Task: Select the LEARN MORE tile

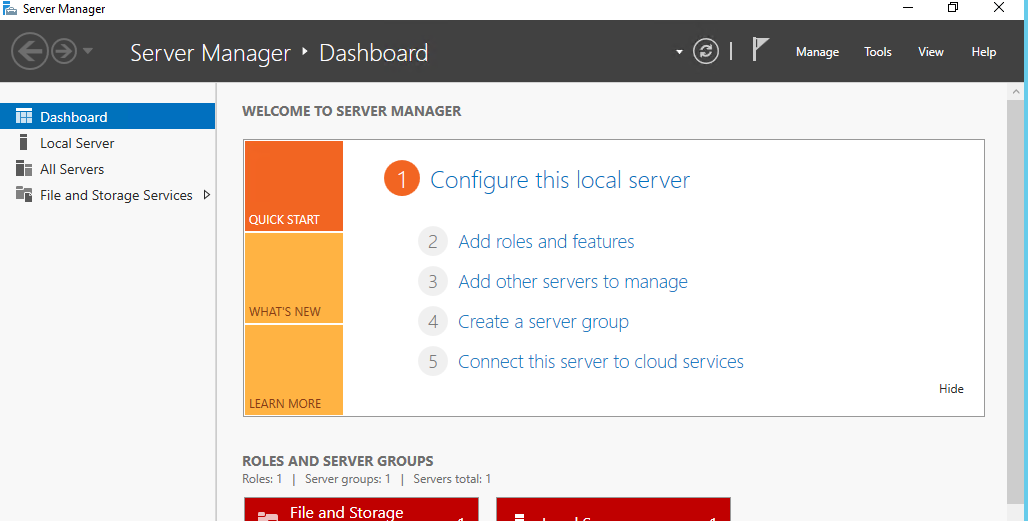Action: 294,370
